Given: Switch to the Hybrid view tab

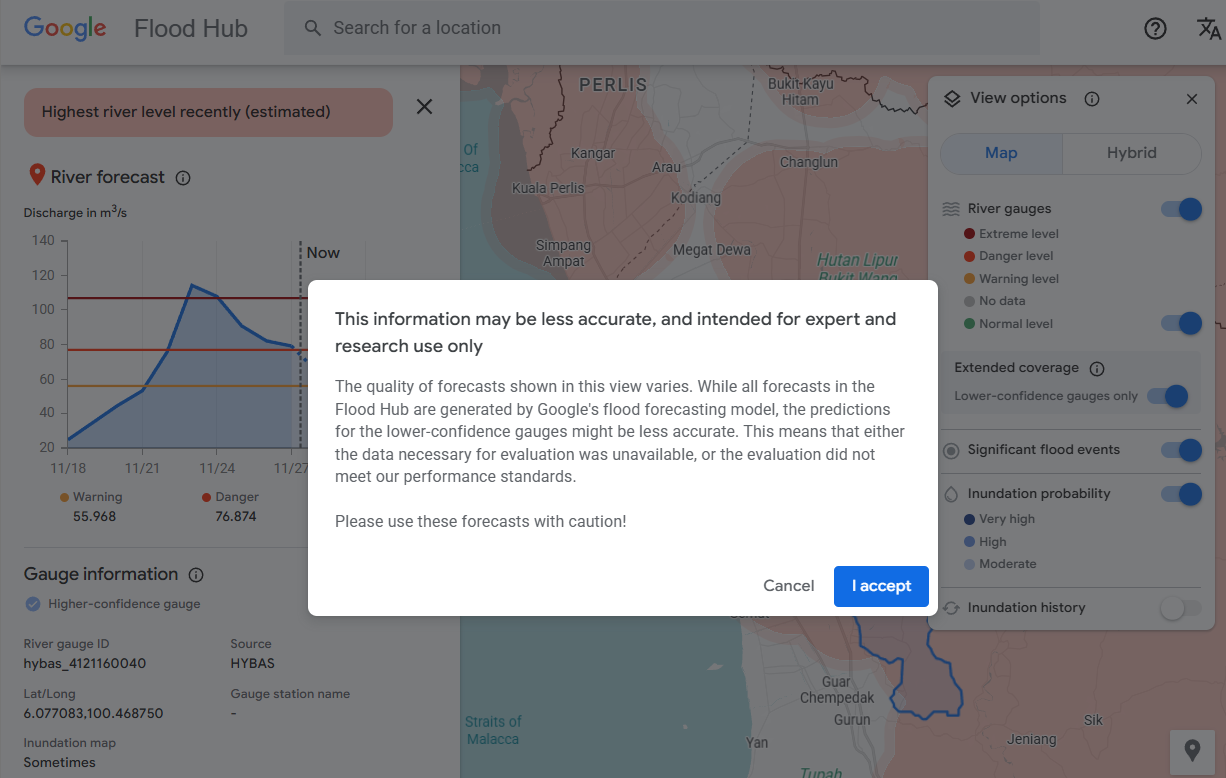Looking at the screenshot, I should [x=1131, y=153].
